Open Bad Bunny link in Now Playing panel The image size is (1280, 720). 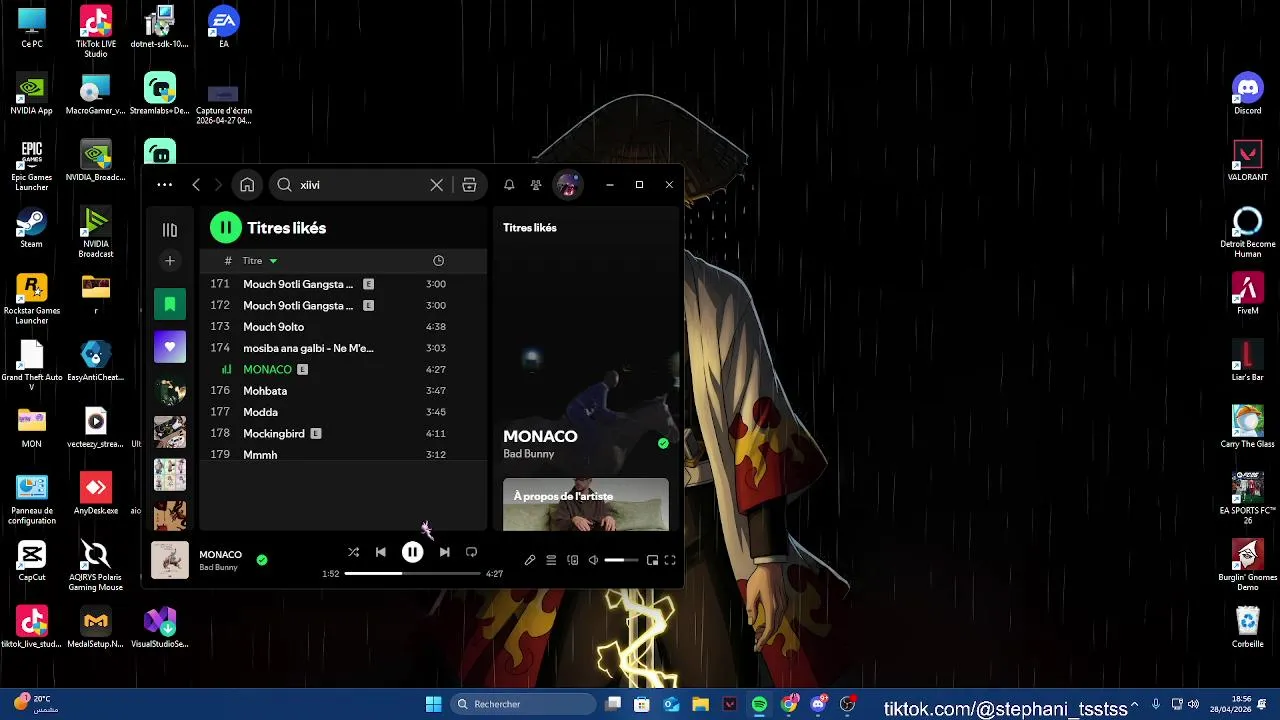click(529, 454)
